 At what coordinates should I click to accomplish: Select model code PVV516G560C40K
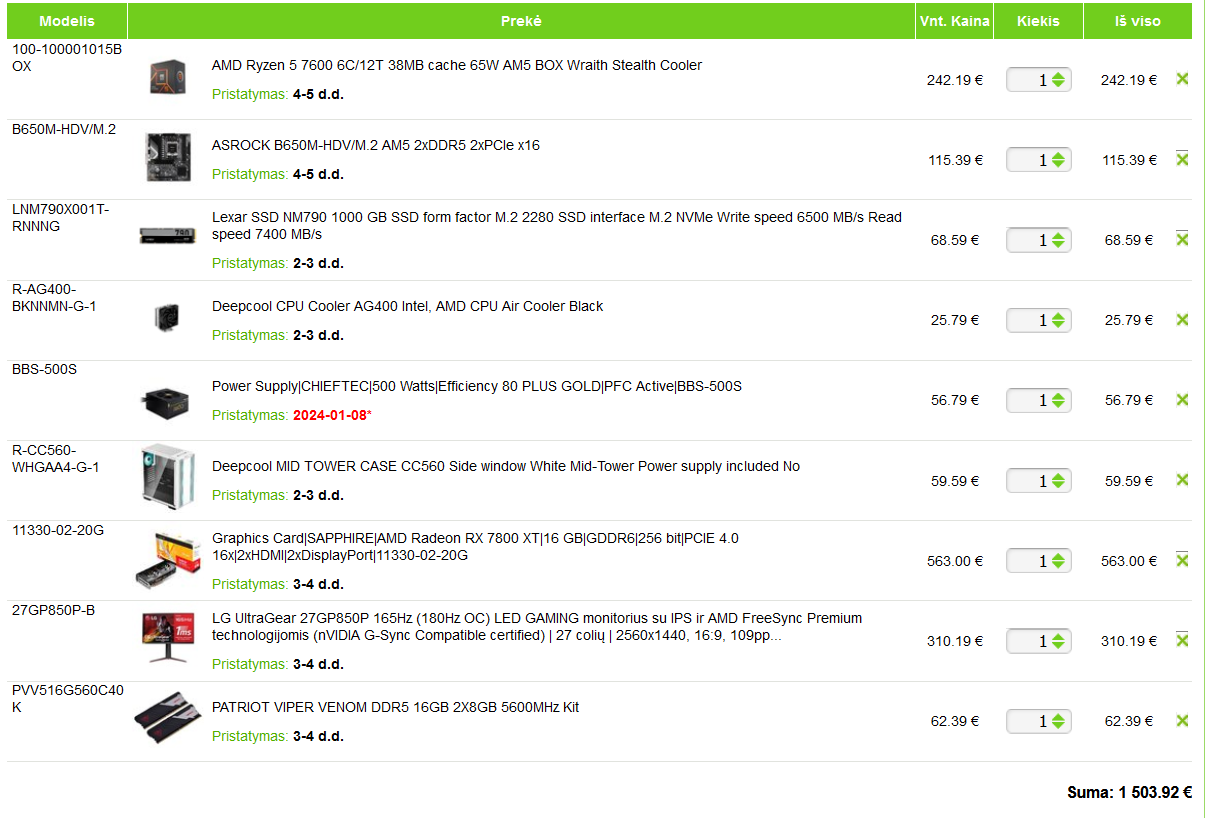[x=68, y=698]
